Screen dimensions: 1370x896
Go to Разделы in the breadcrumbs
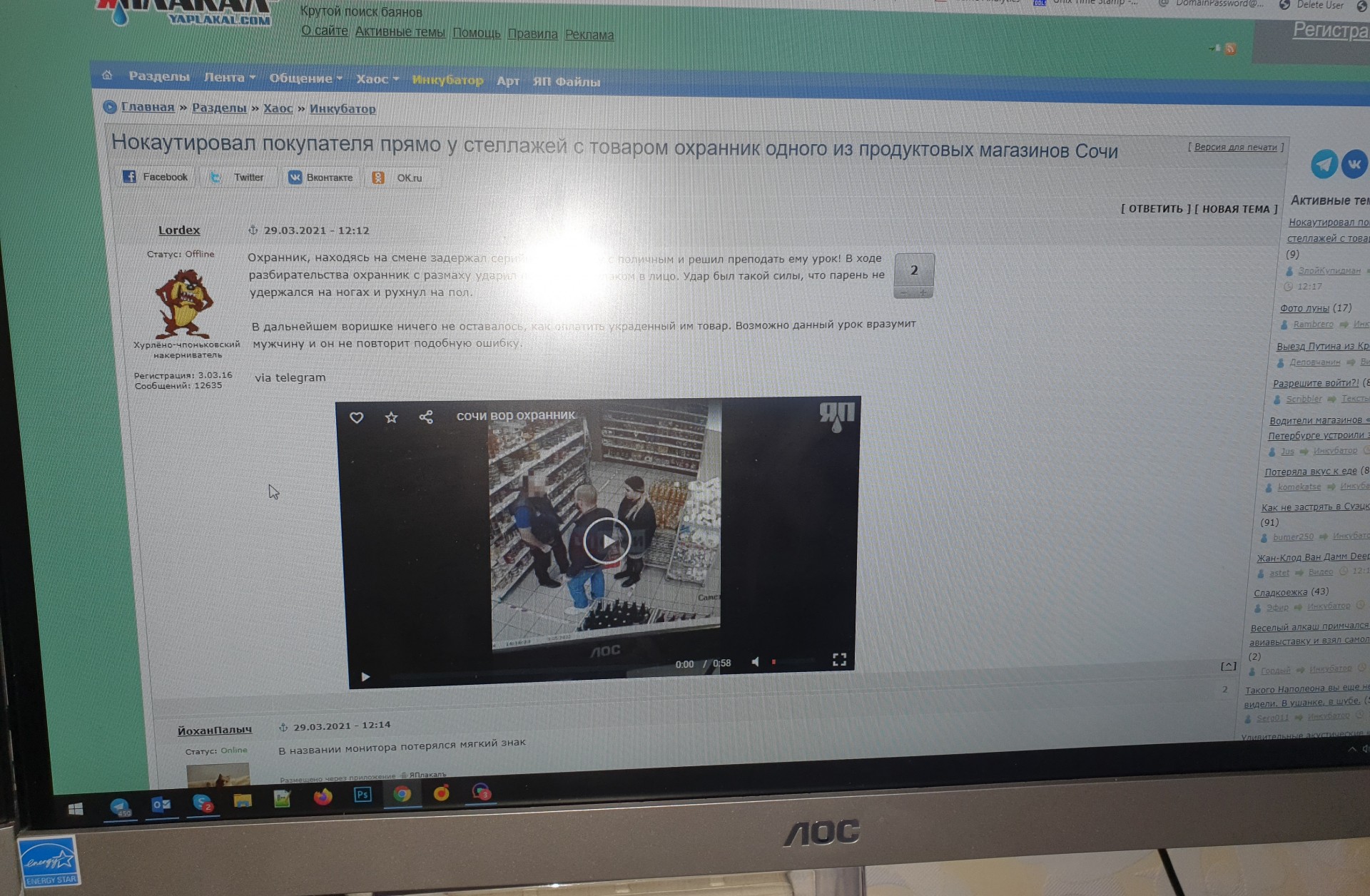219,108
